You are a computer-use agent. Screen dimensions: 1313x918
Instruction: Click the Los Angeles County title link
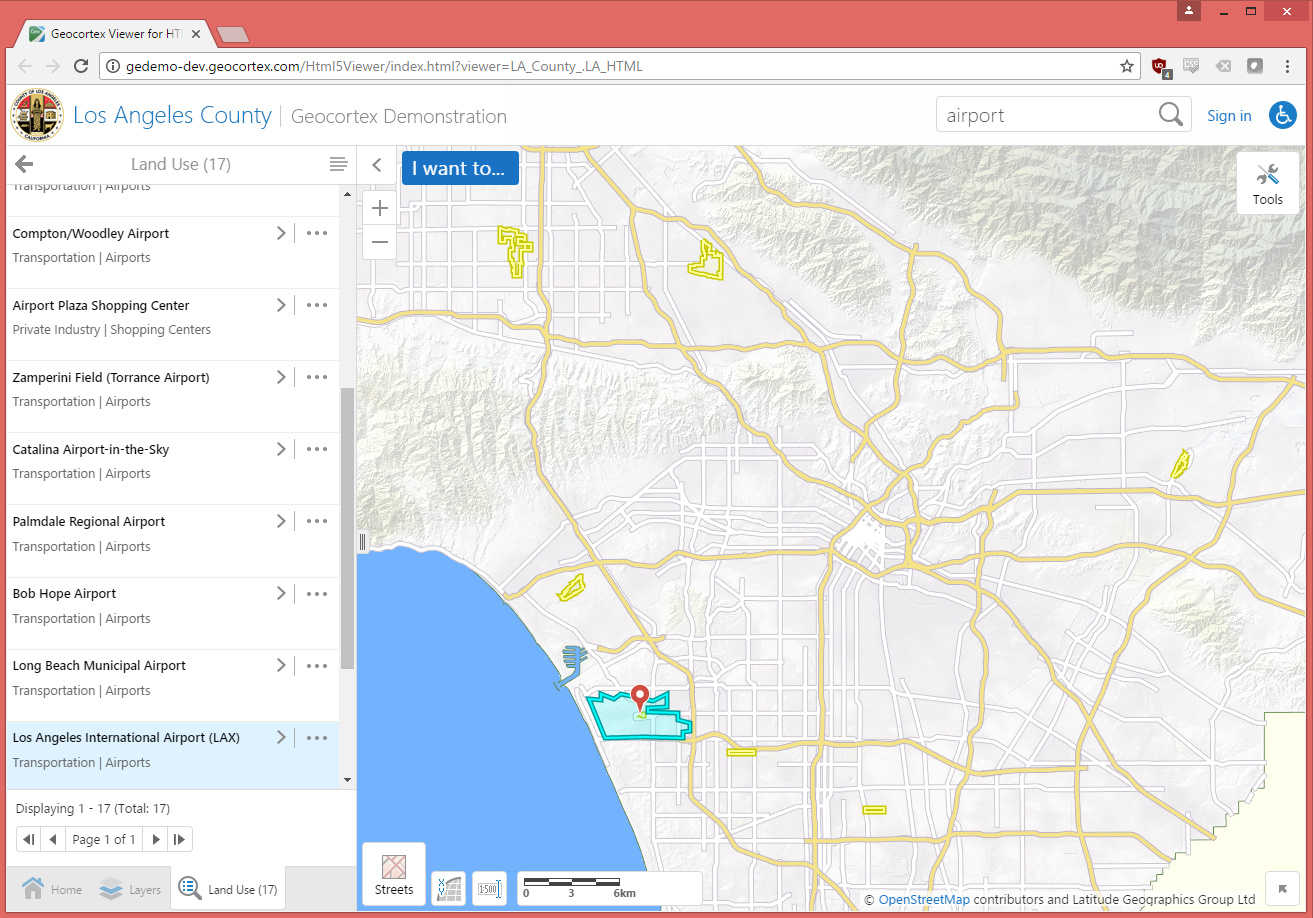click(x=172, y=115)
